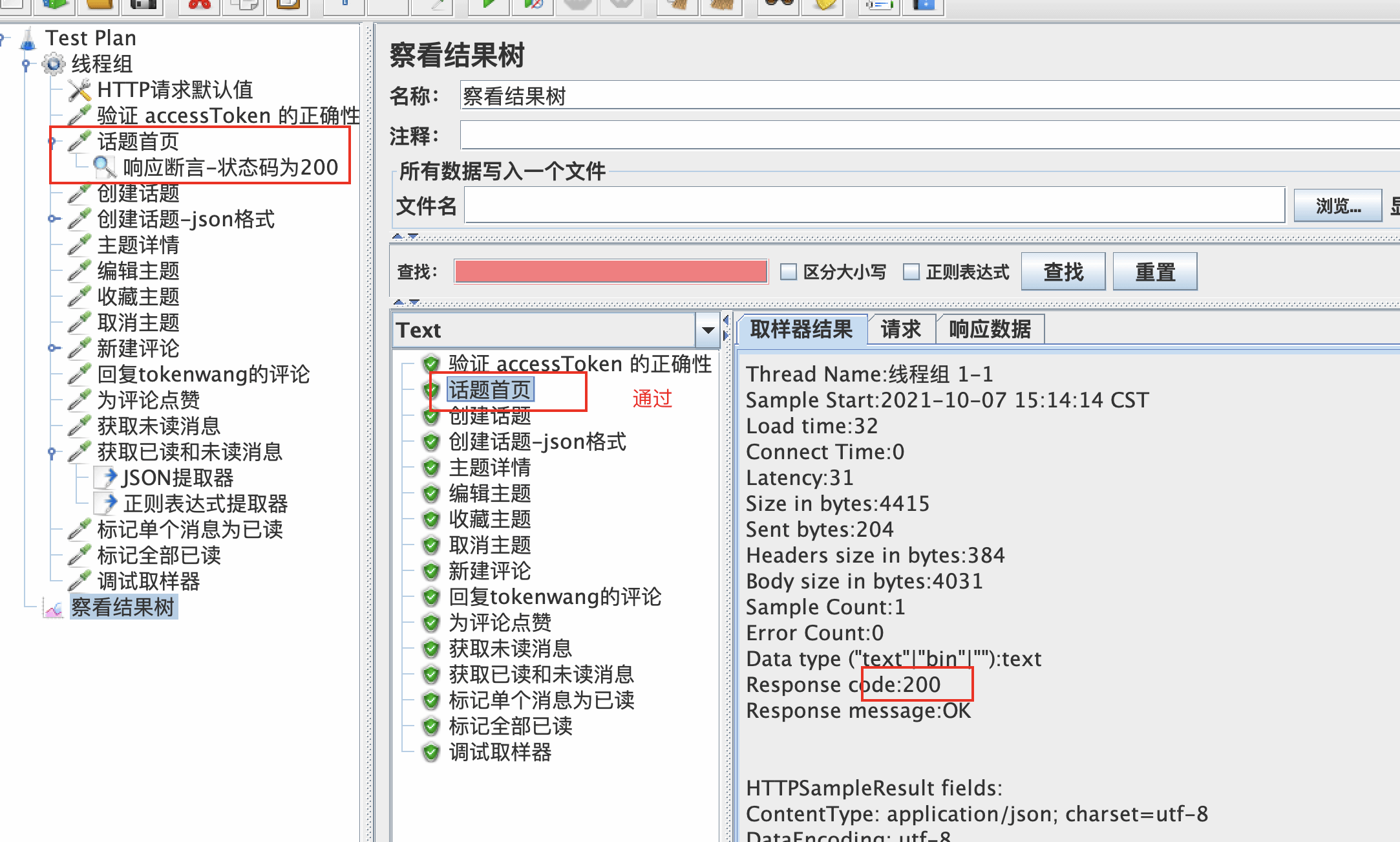
Task: Click the dropper icon next to 调试取样器
Action: [x=80, y=581]
